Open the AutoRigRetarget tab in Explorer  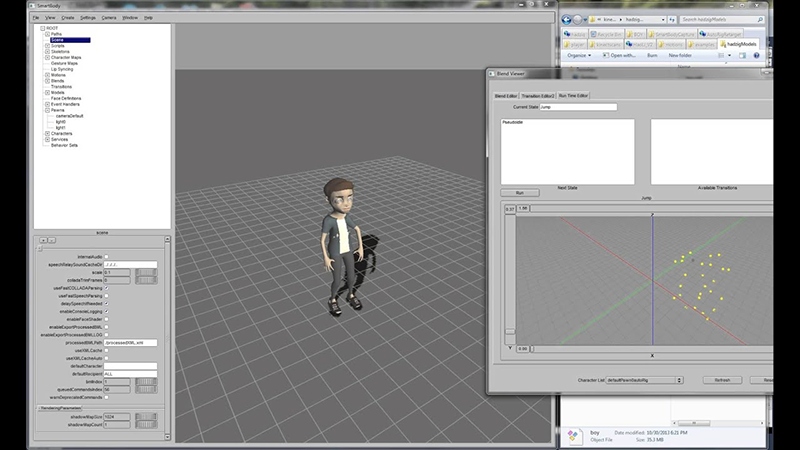tap(720, 34)
